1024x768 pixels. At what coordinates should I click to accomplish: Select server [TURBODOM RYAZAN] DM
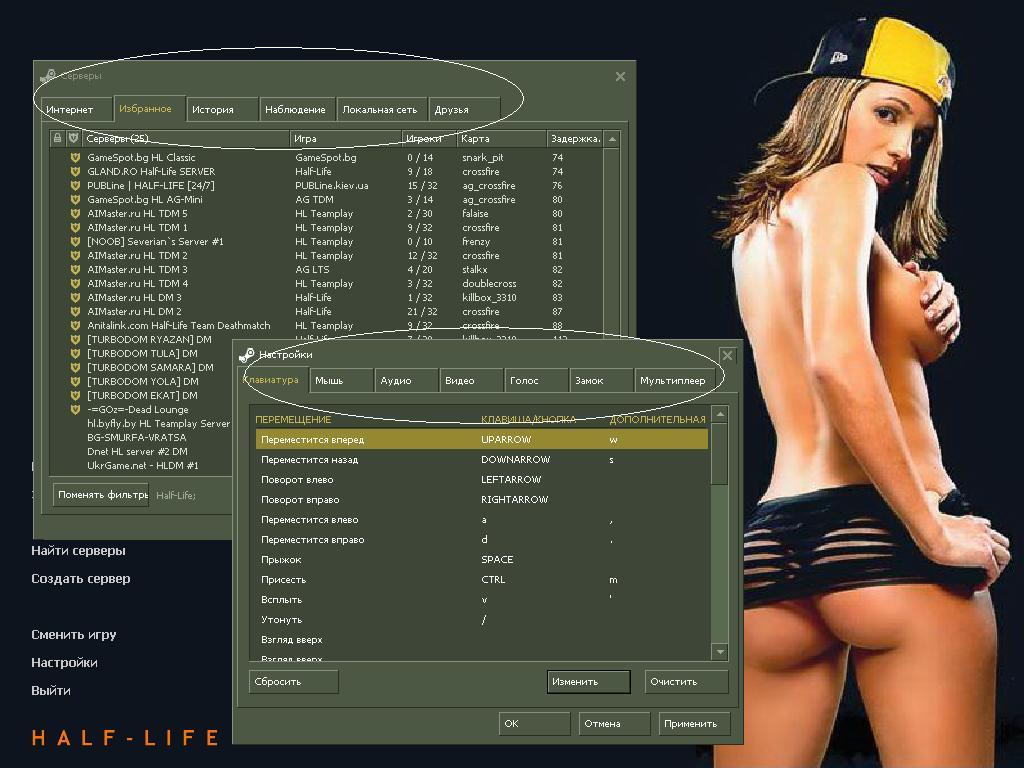click(x=150, y=340)
